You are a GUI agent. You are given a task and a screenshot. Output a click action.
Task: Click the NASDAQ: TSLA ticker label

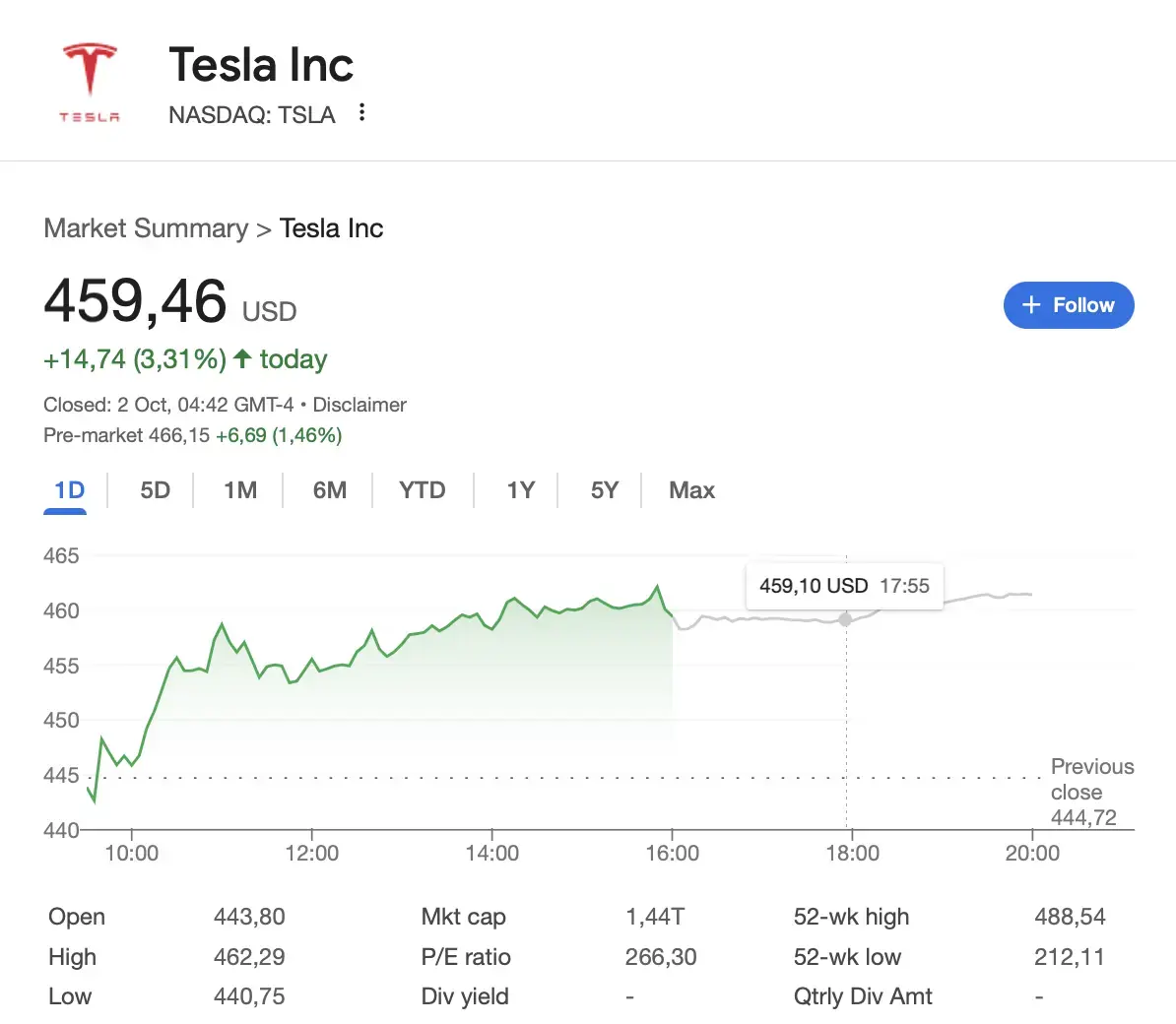click(252, 114)
